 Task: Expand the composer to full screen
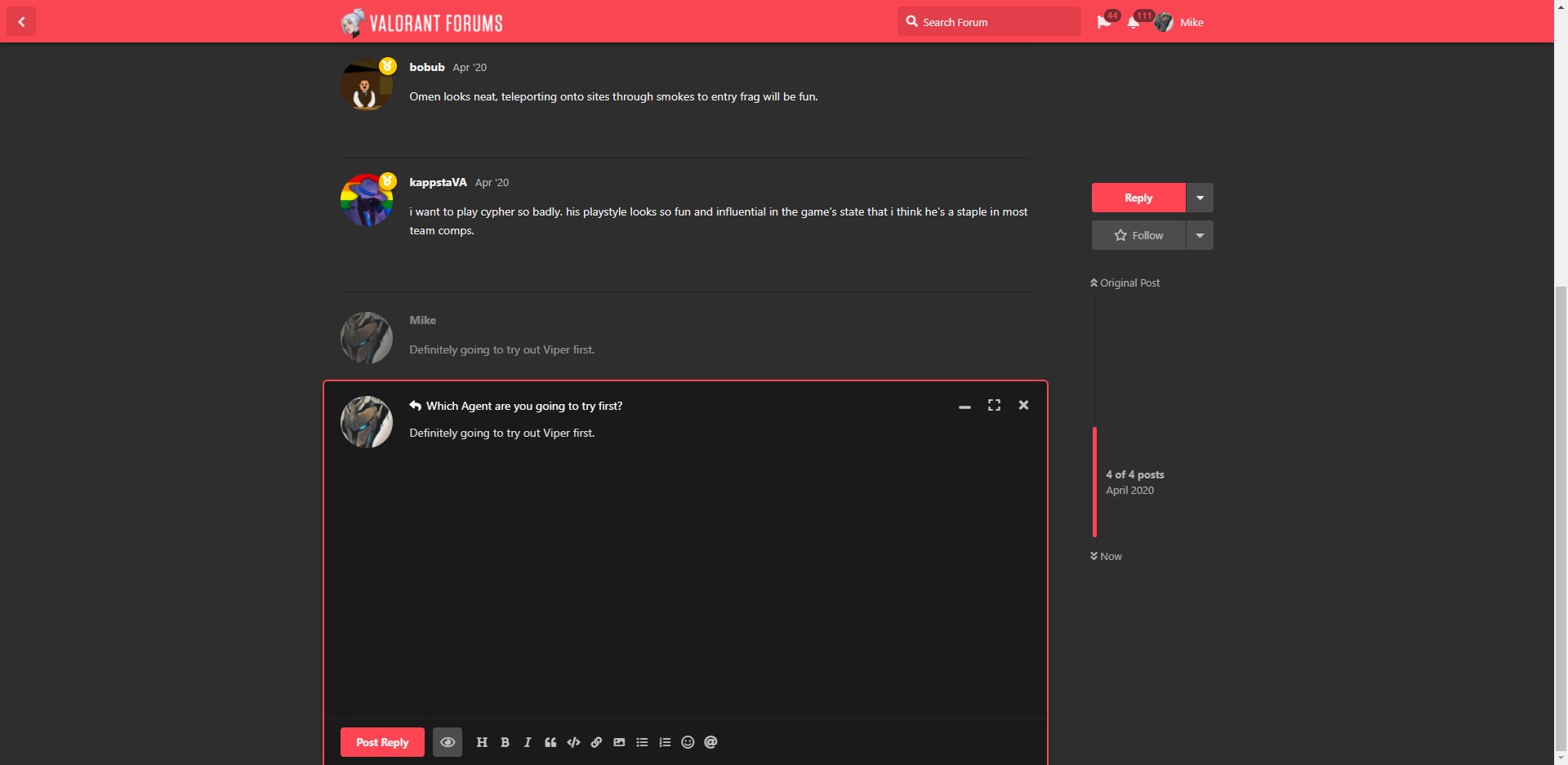click(994, 405)
